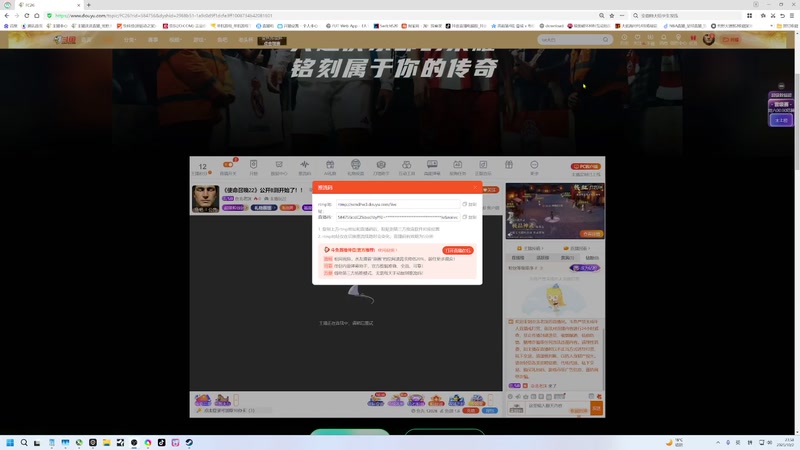800x450 pixels.
Task: Click the user avatar in site header
Action: tap(709, 39)
